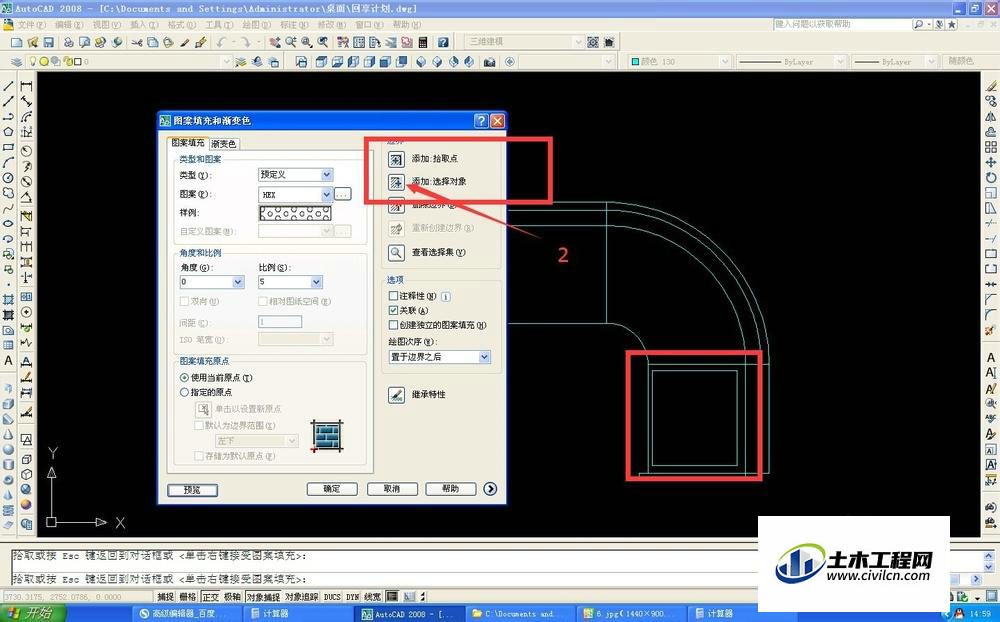Toggle 正交 ortho mode in status bar
Viewport: 1000px width, 622px height.
click(x=210, y=596)
